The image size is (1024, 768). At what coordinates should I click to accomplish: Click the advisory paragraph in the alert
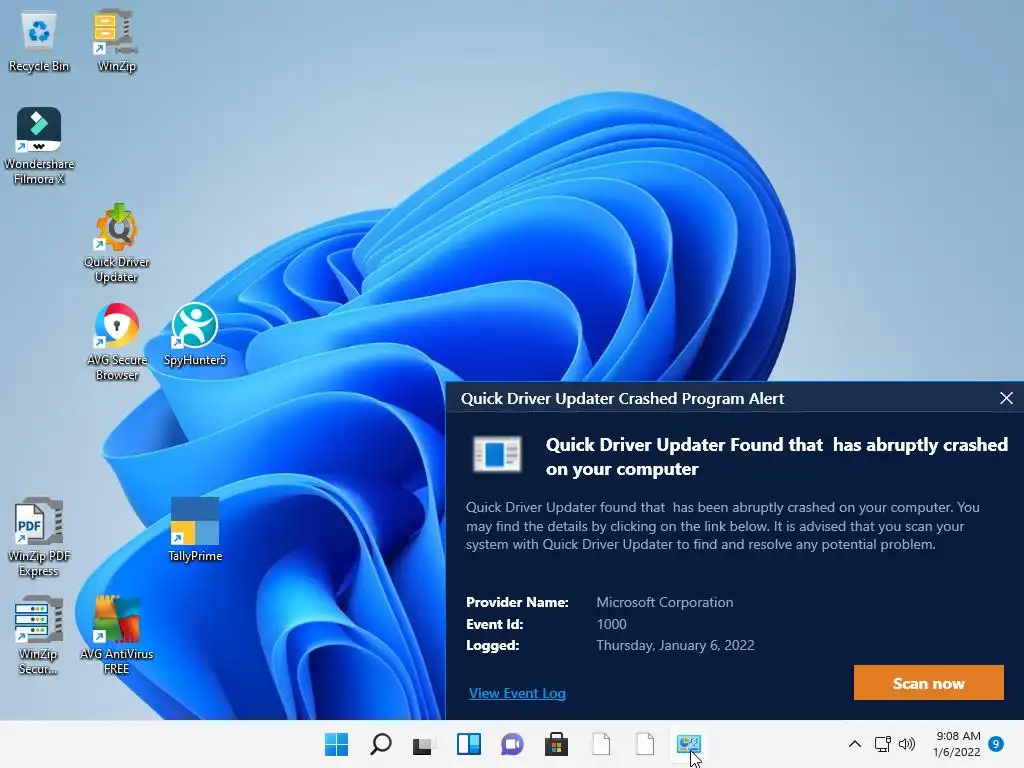point(722,526)
